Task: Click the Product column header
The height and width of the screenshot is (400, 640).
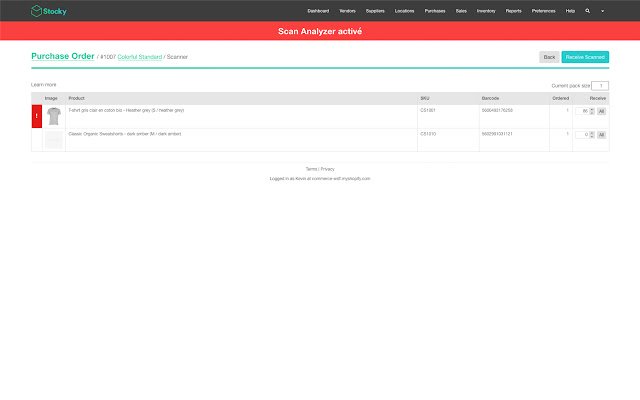Action: click(x=76, y=98)
